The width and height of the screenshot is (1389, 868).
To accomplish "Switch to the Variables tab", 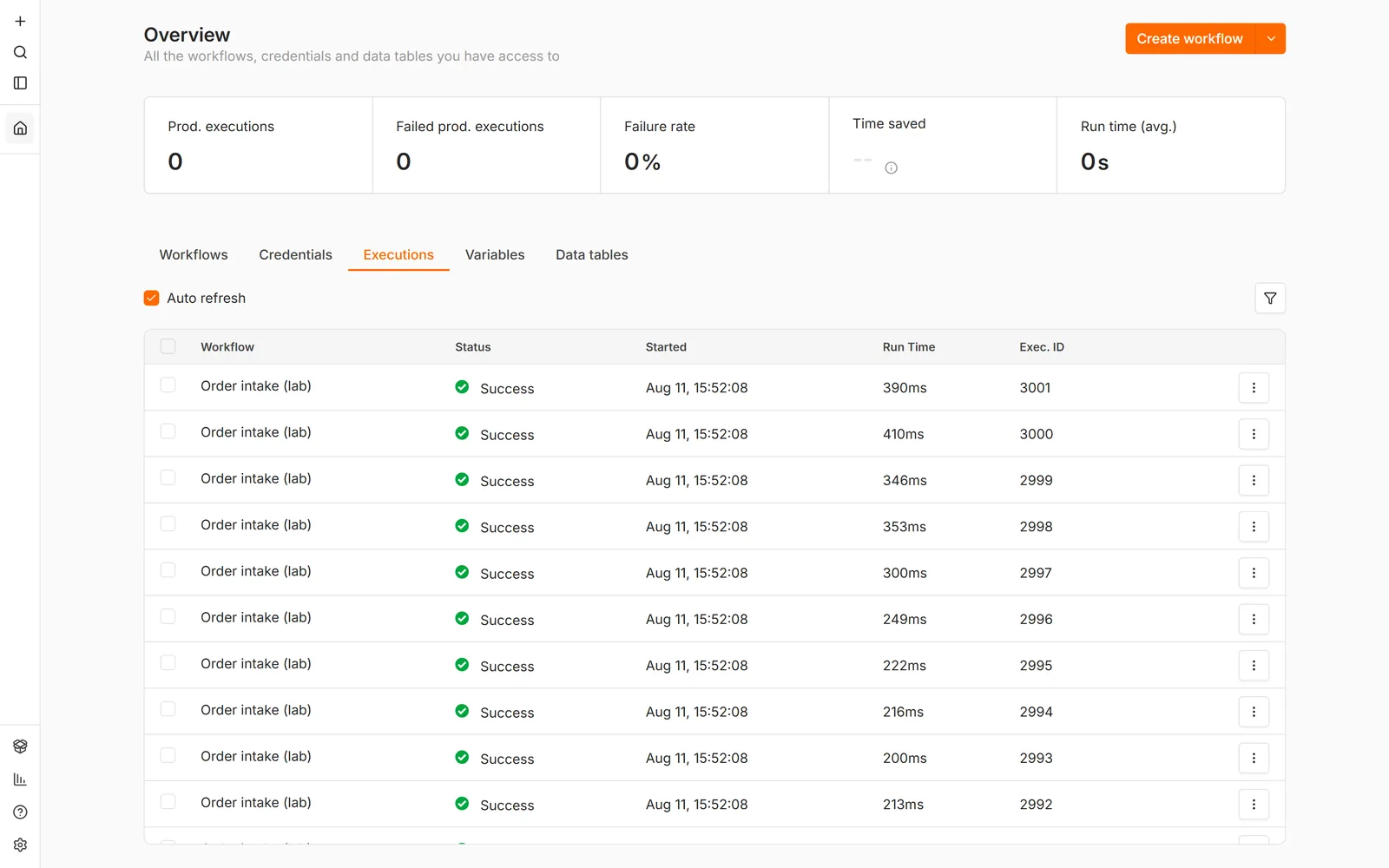I will click(x=495, y=255).
